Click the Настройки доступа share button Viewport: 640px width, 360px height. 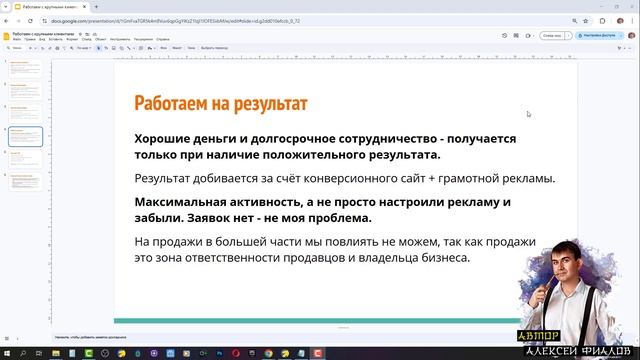click(597, 36)
